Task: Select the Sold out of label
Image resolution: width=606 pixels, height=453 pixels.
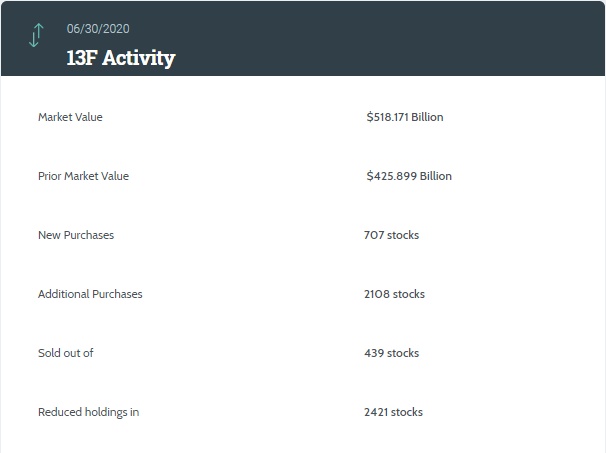Action: 66,353
